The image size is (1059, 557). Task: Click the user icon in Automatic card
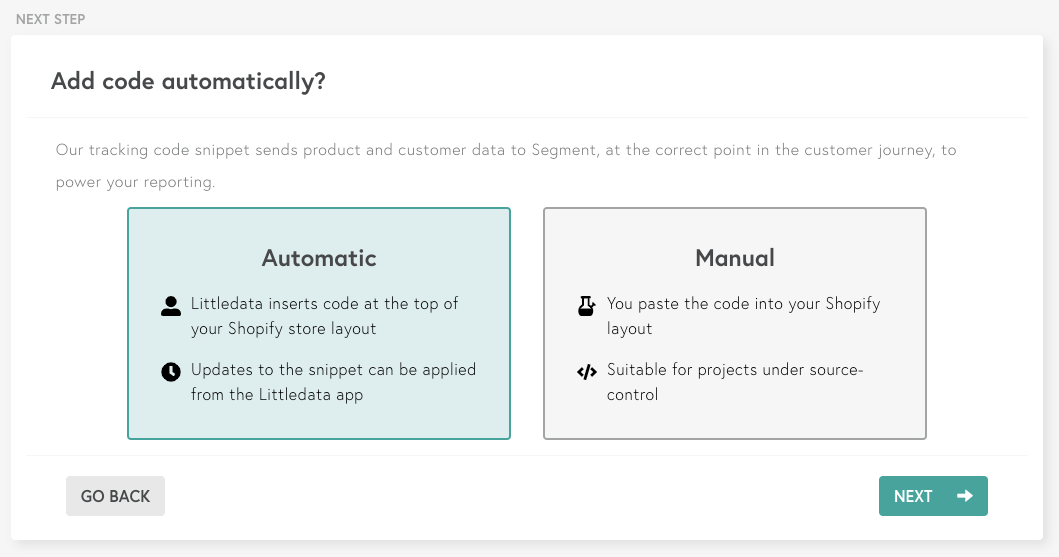tap(171, 306)
